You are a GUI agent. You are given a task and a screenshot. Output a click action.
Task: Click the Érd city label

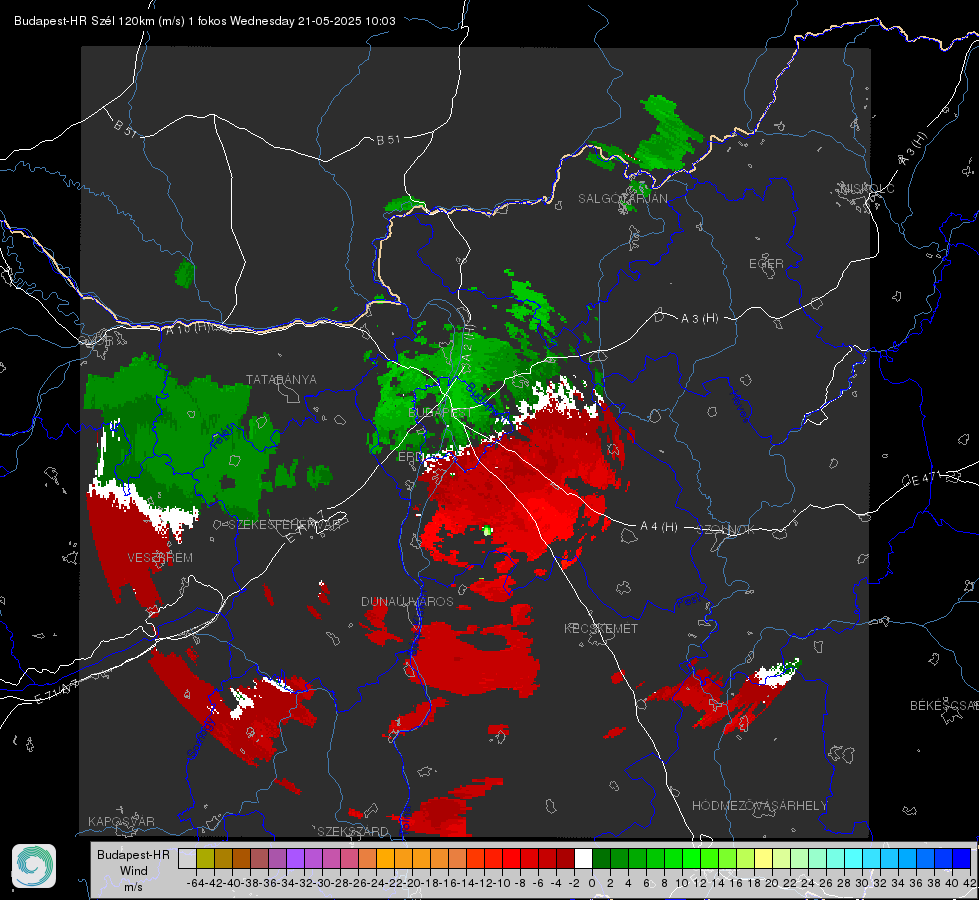tap(411, 457)
